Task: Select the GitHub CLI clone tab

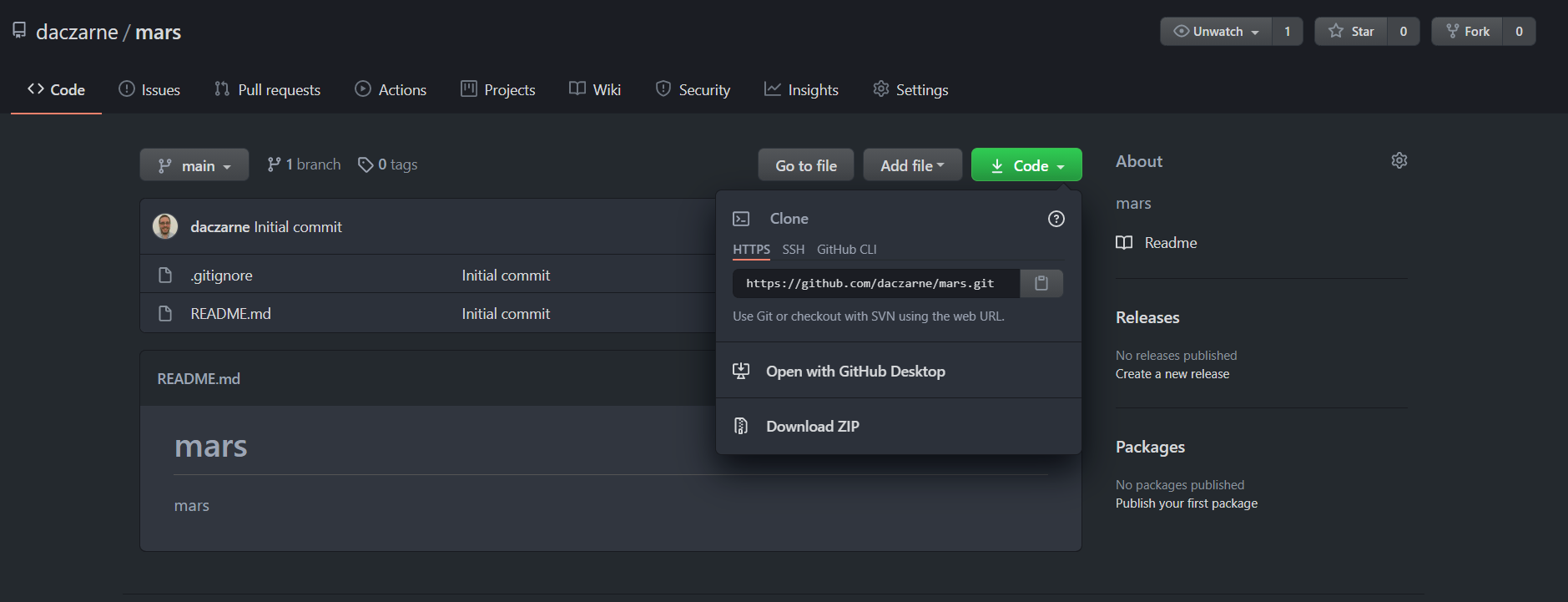Action: tap(846, 250)
